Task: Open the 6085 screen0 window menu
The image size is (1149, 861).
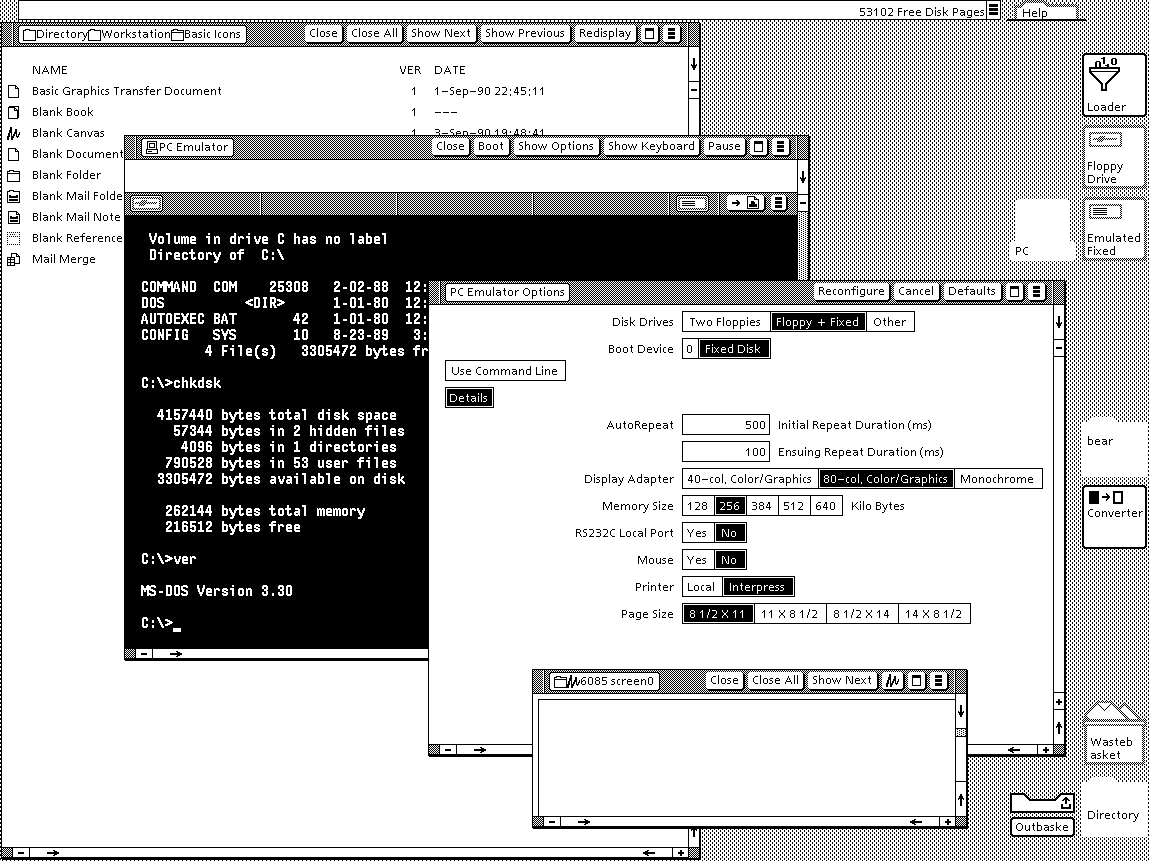Action: [x=938, y=680]
